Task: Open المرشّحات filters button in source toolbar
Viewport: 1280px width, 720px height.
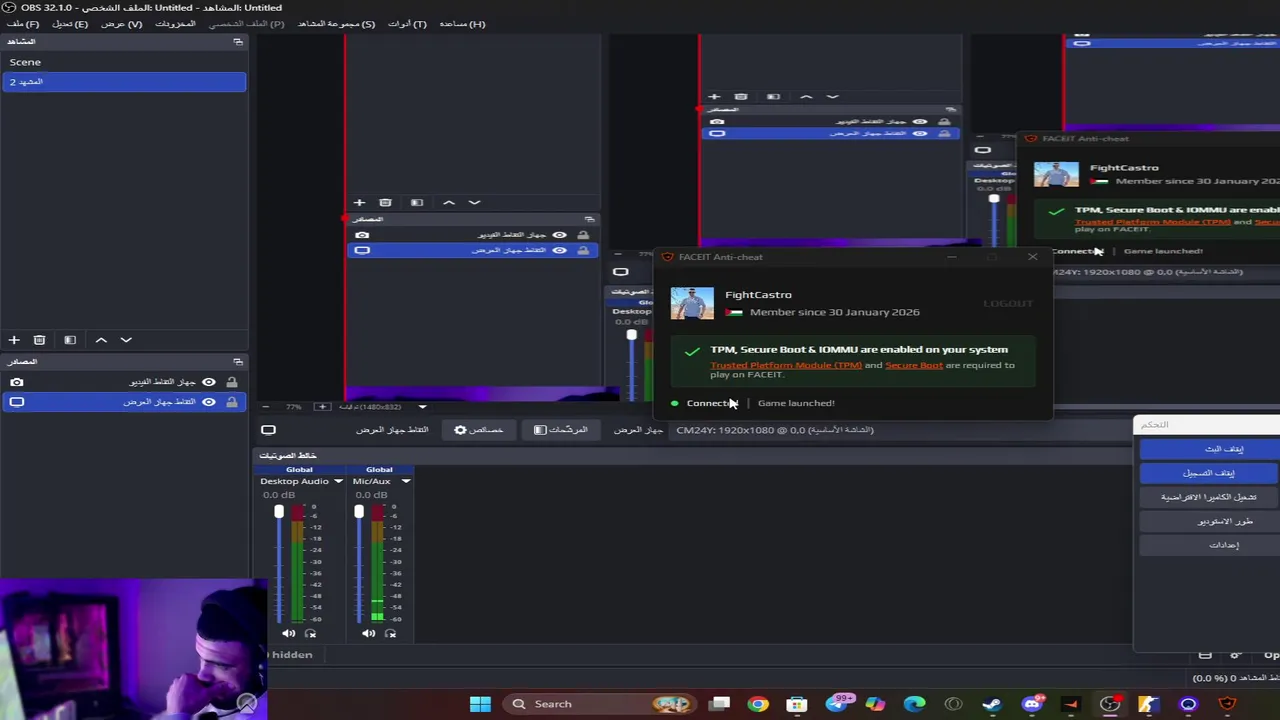Action: [560, 430]
